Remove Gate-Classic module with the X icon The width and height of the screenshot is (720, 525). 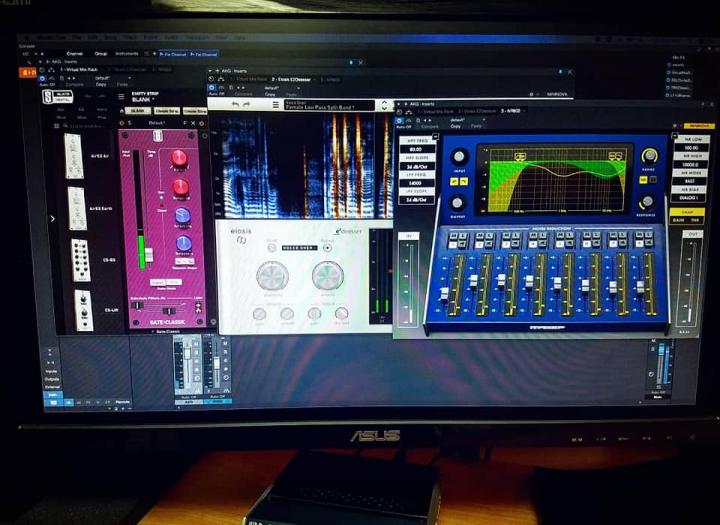193,123
